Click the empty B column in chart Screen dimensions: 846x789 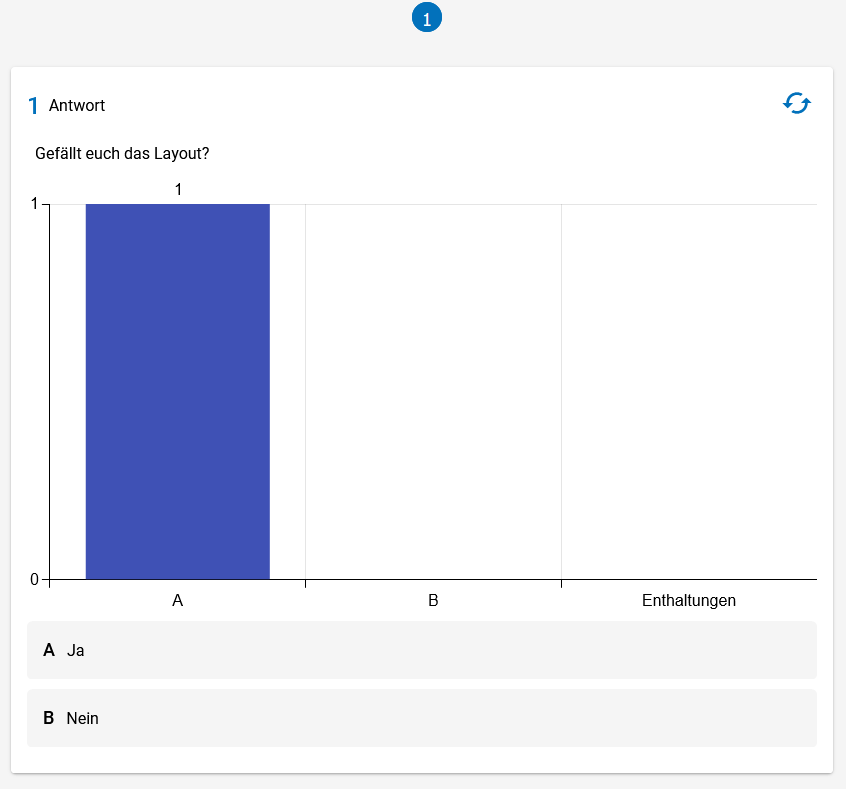click(x=433, y=392)
